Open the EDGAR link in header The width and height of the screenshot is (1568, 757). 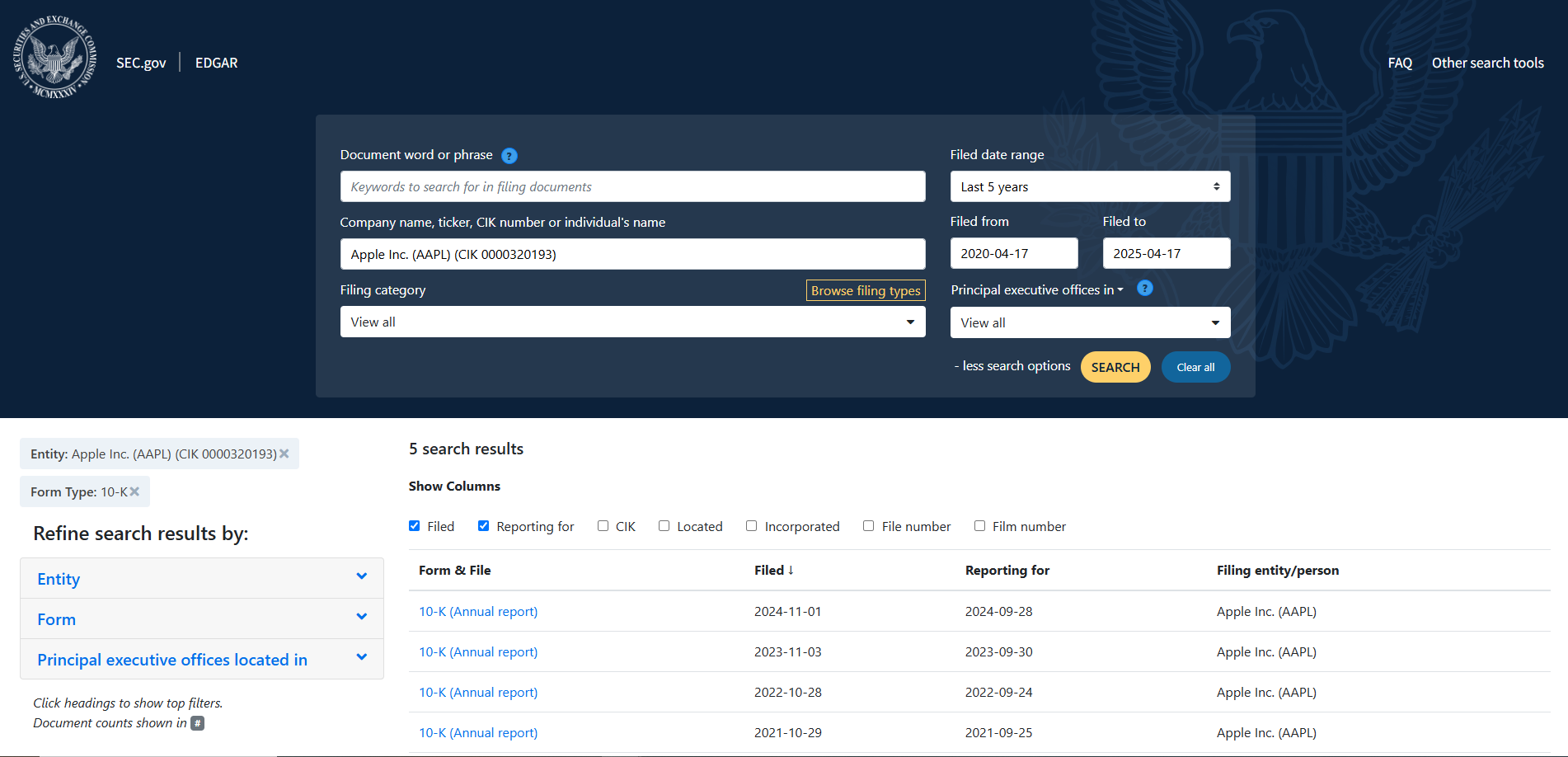point(217,63)
